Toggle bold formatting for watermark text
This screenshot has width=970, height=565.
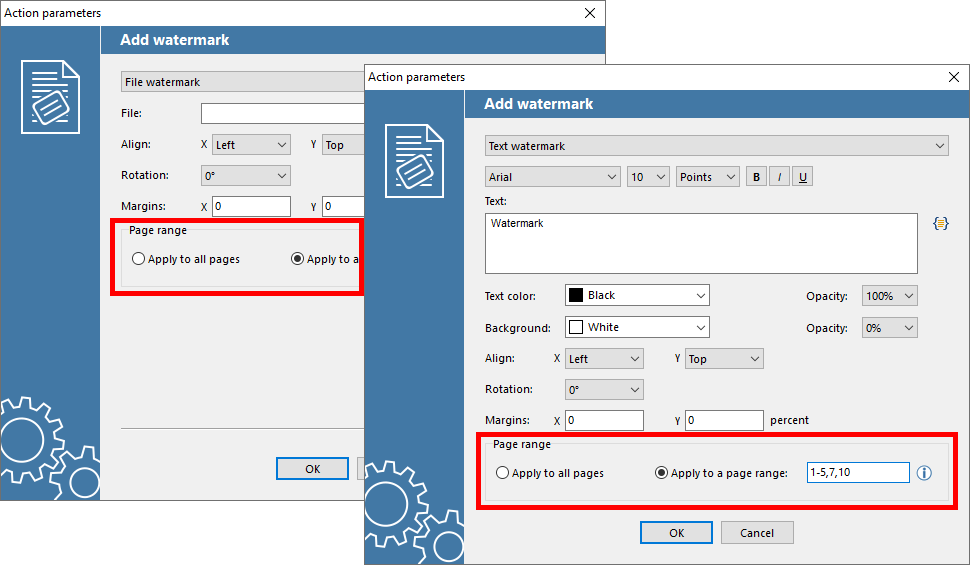click(x=756, y=177)
